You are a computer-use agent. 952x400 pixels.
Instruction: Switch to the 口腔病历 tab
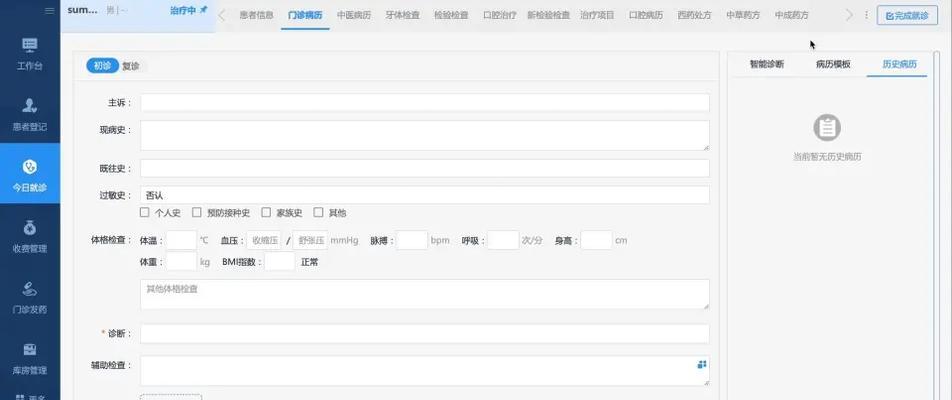pyautogui.click(x=646, y=16)
